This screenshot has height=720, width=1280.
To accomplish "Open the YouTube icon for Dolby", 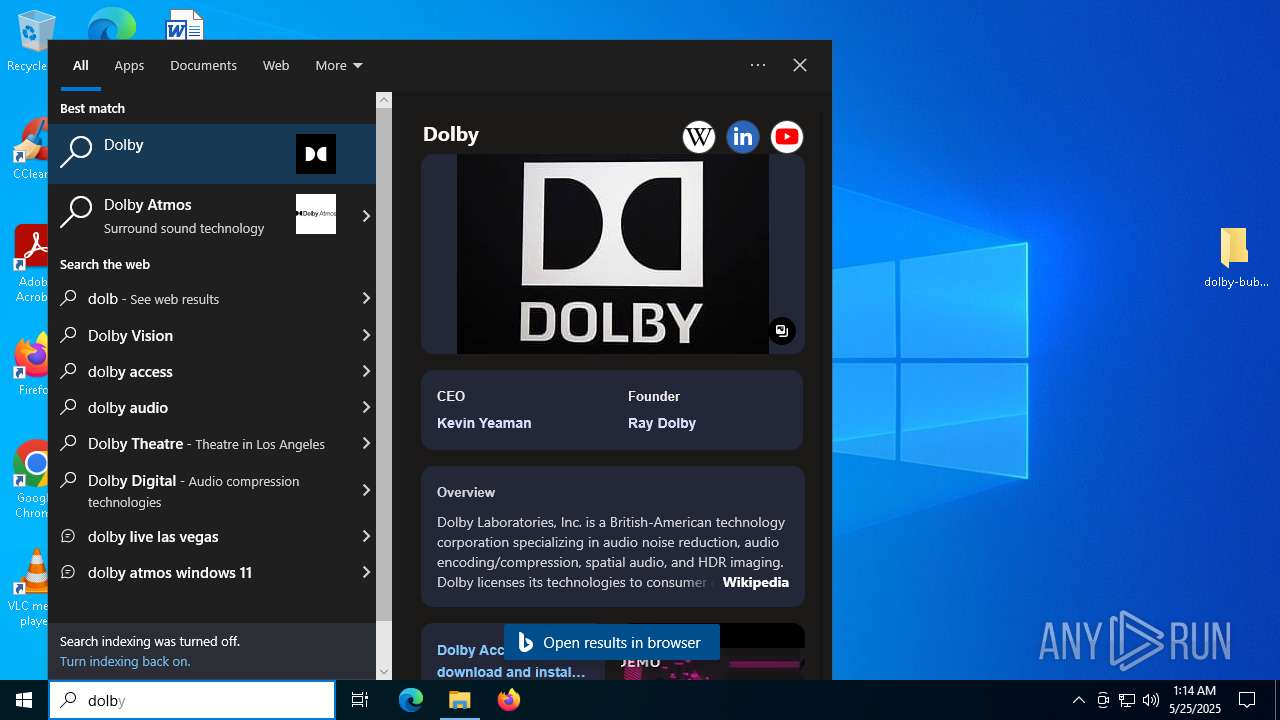I will [x=787, y=137].
